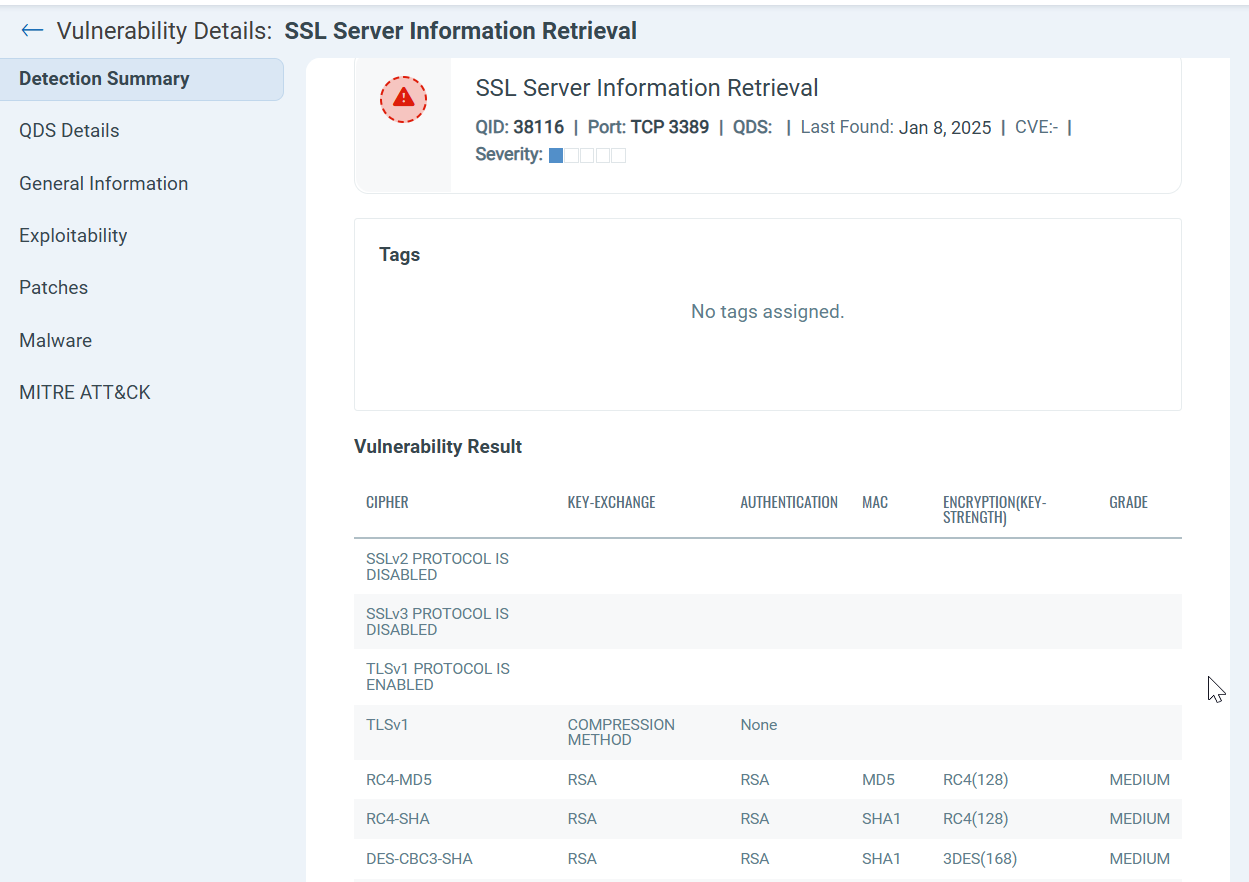
Task: Open the Detection Summary section
Action: point(104,78)
